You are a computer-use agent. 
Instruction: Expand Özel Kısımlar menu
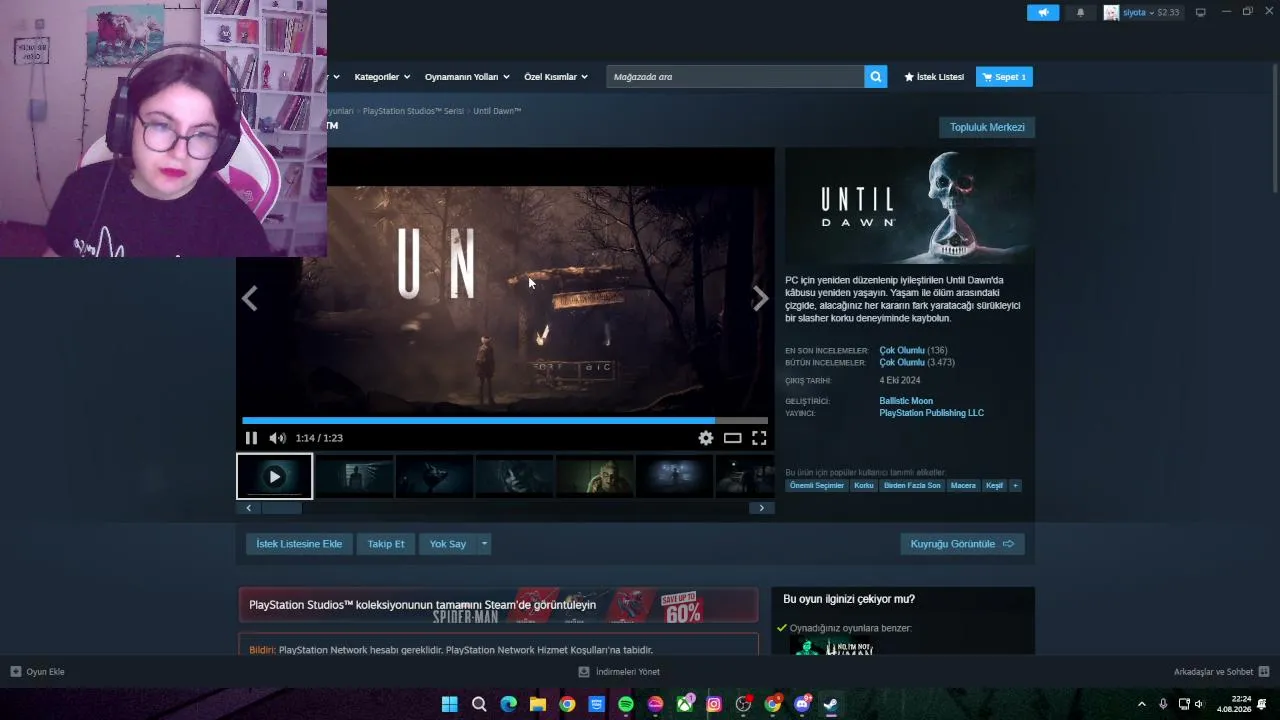point(556,77)
